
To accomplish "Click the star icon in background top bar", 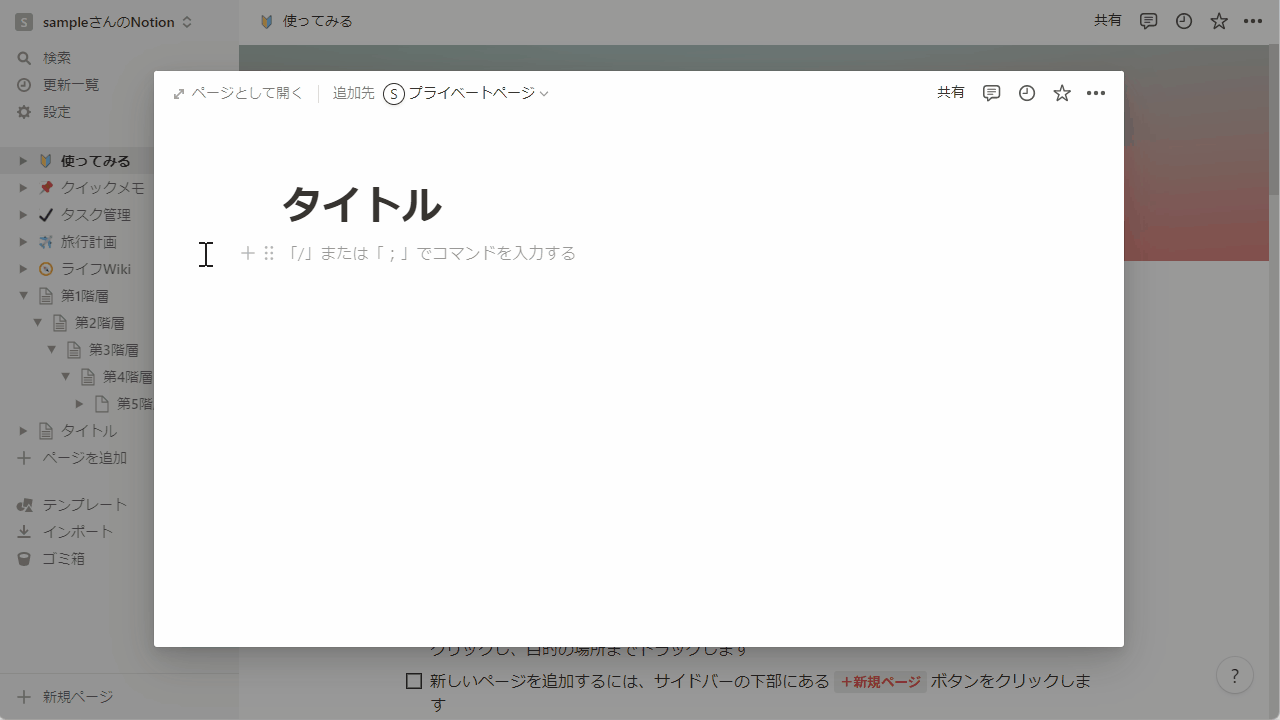I will (1219, 21).
